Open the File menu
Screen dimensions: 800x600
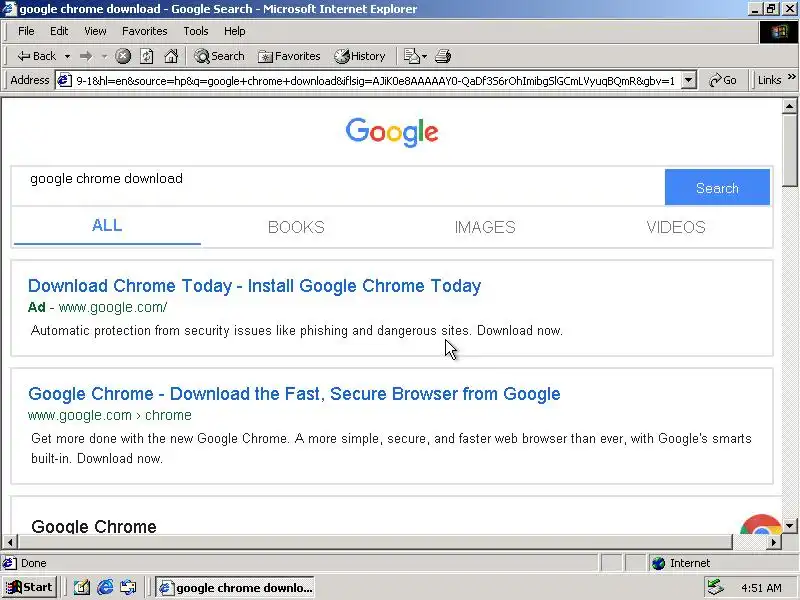(x=26, y=31)
